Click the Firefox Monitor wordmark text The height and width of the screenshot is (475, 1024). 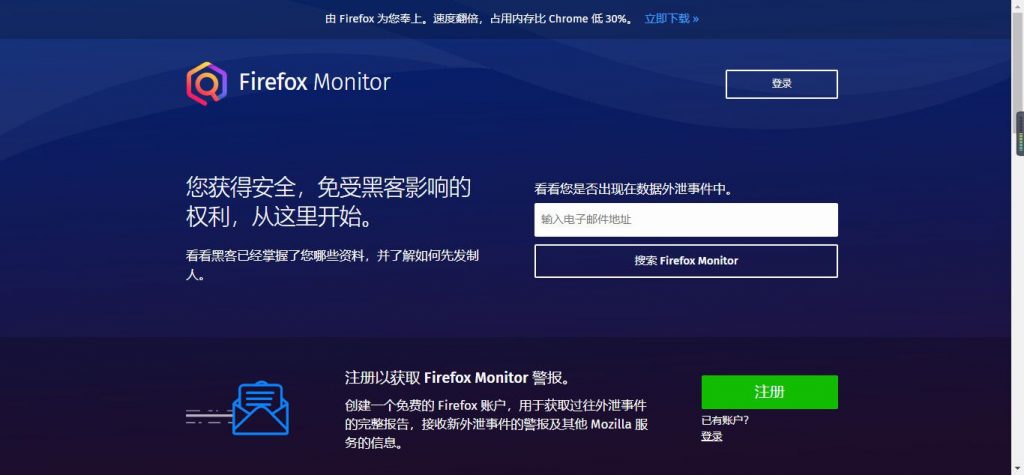[x=315, y=82]
